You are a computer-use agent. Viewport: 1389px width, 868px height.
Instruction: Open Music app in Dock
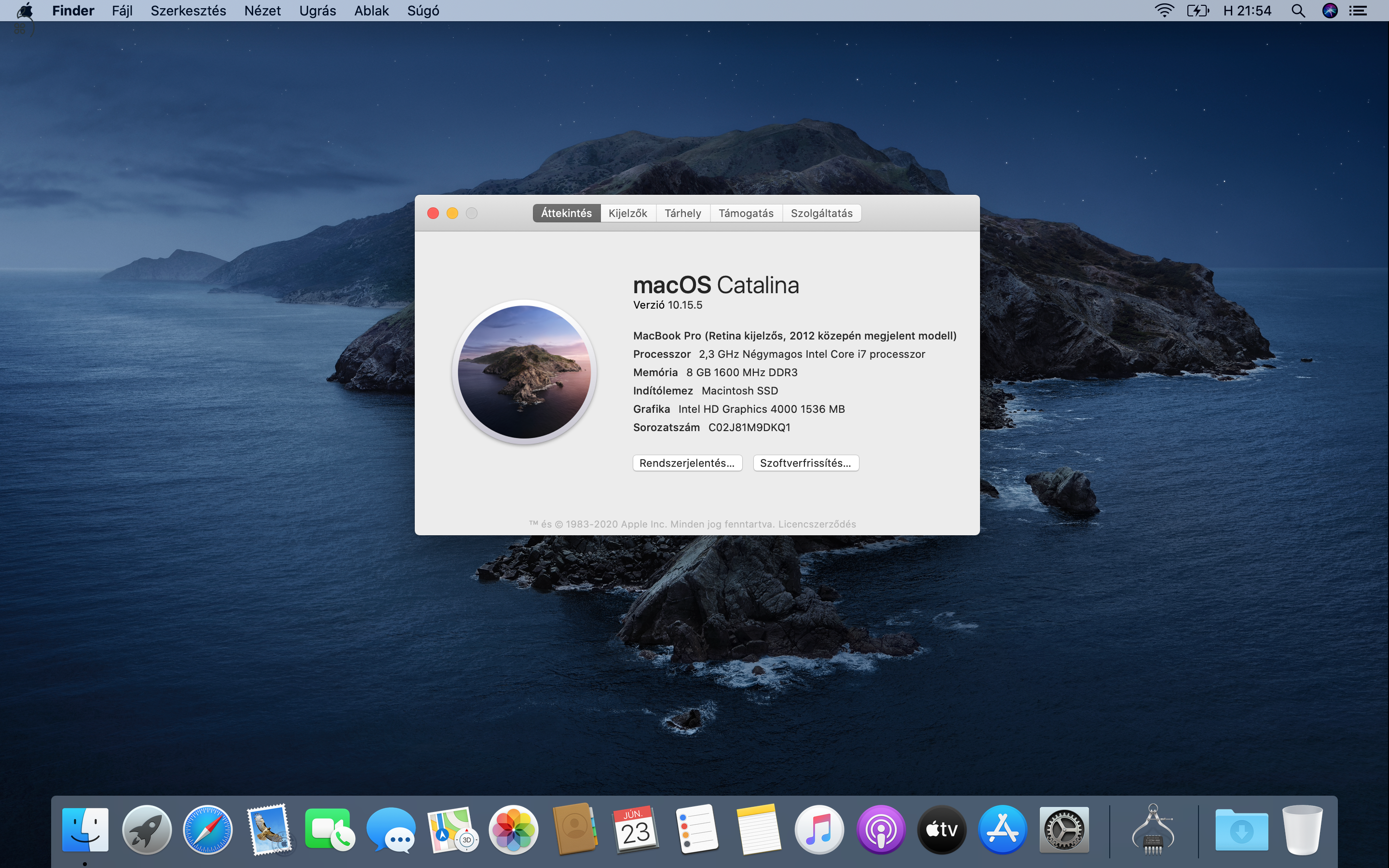pos(819,829)
